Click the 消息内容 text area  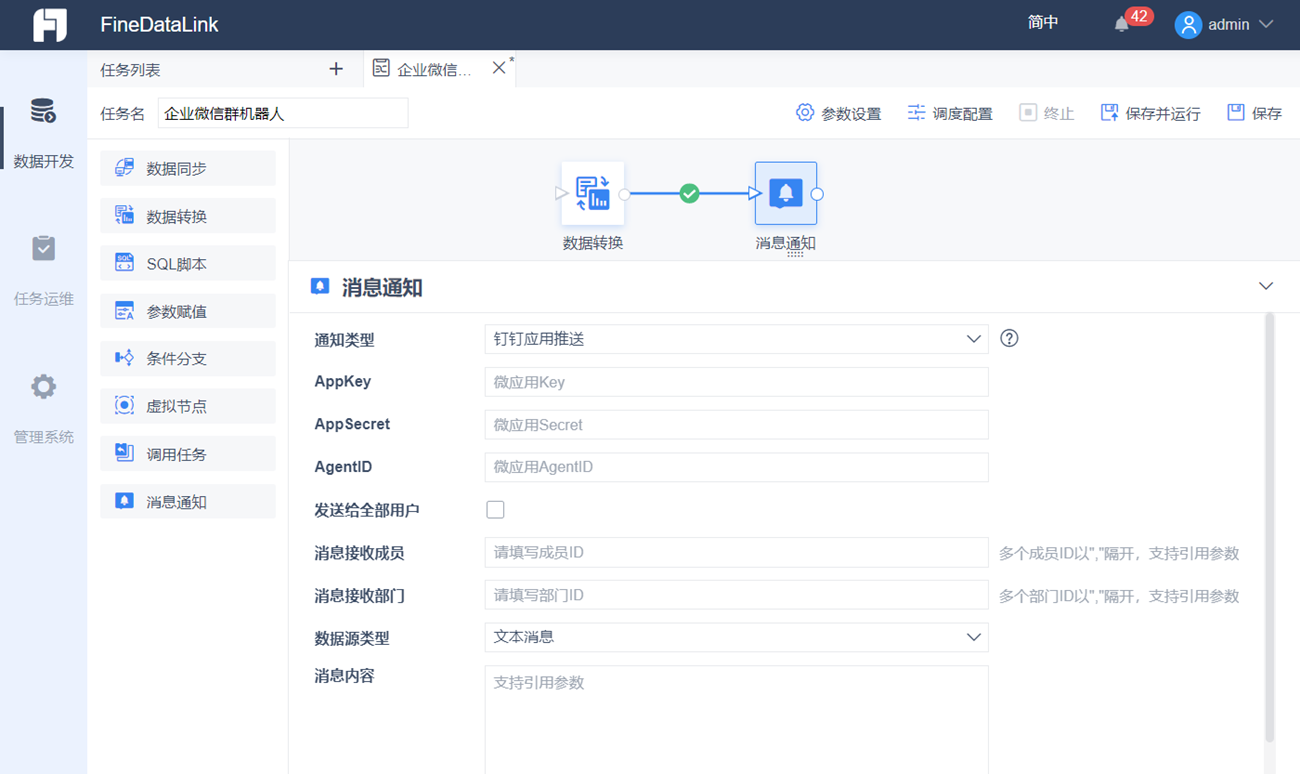tap(736, 720)
